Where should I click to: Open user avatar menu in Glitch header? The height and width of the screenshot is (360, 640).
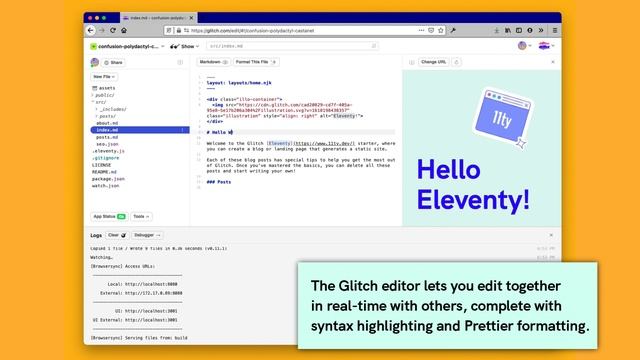click(524, 46)
